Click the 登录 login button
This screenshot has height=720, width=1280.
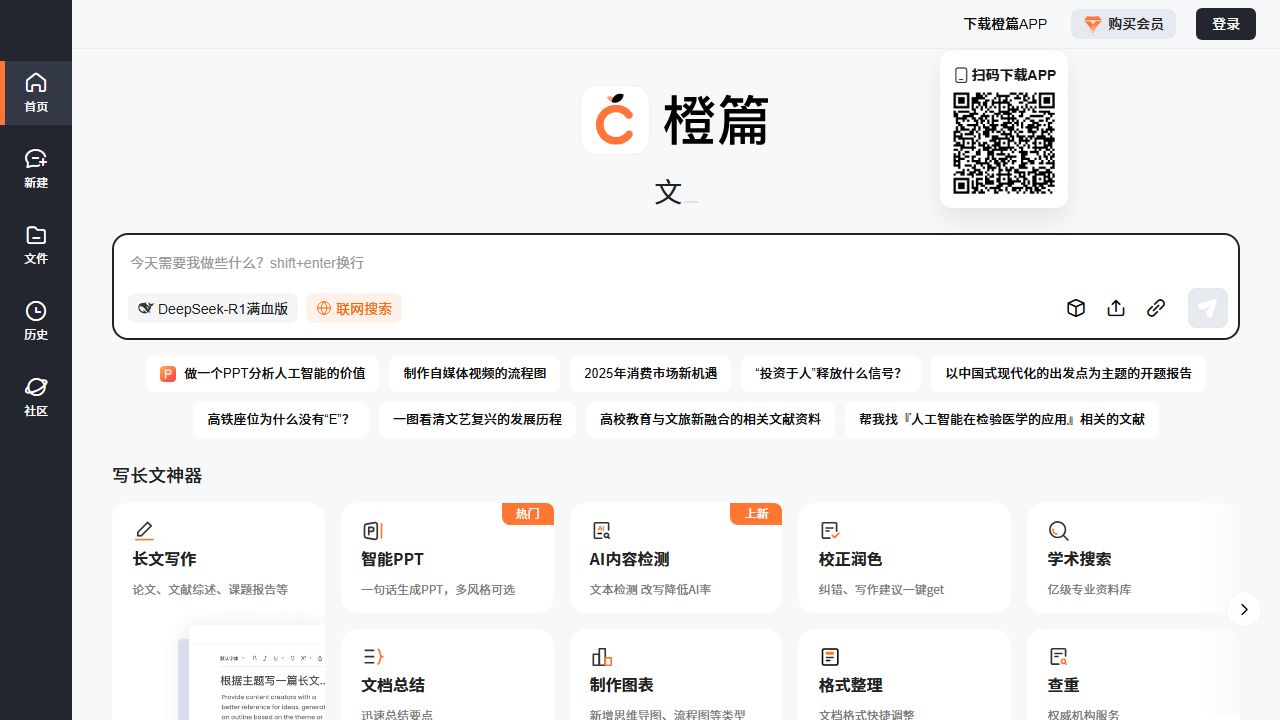pyautogui.click(x=1226, y=24)
